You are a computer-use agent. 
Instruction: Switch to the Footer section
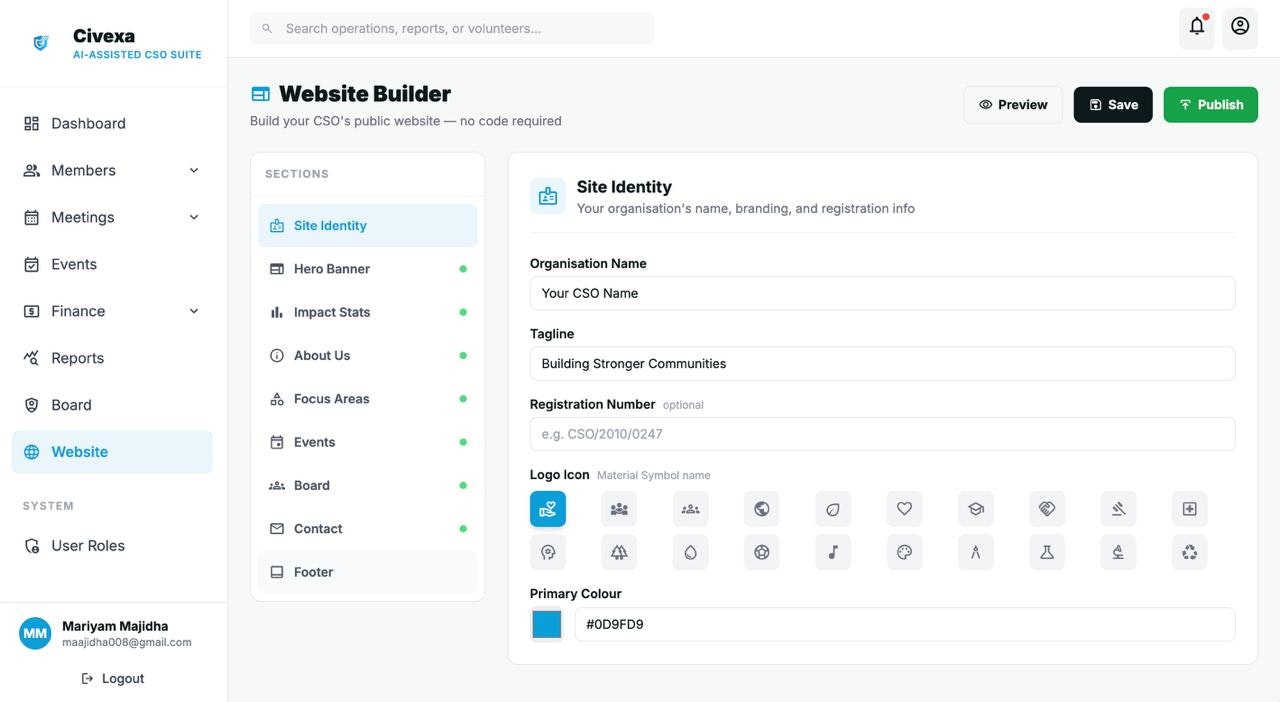pyautogui.click(x=313, y=571)
